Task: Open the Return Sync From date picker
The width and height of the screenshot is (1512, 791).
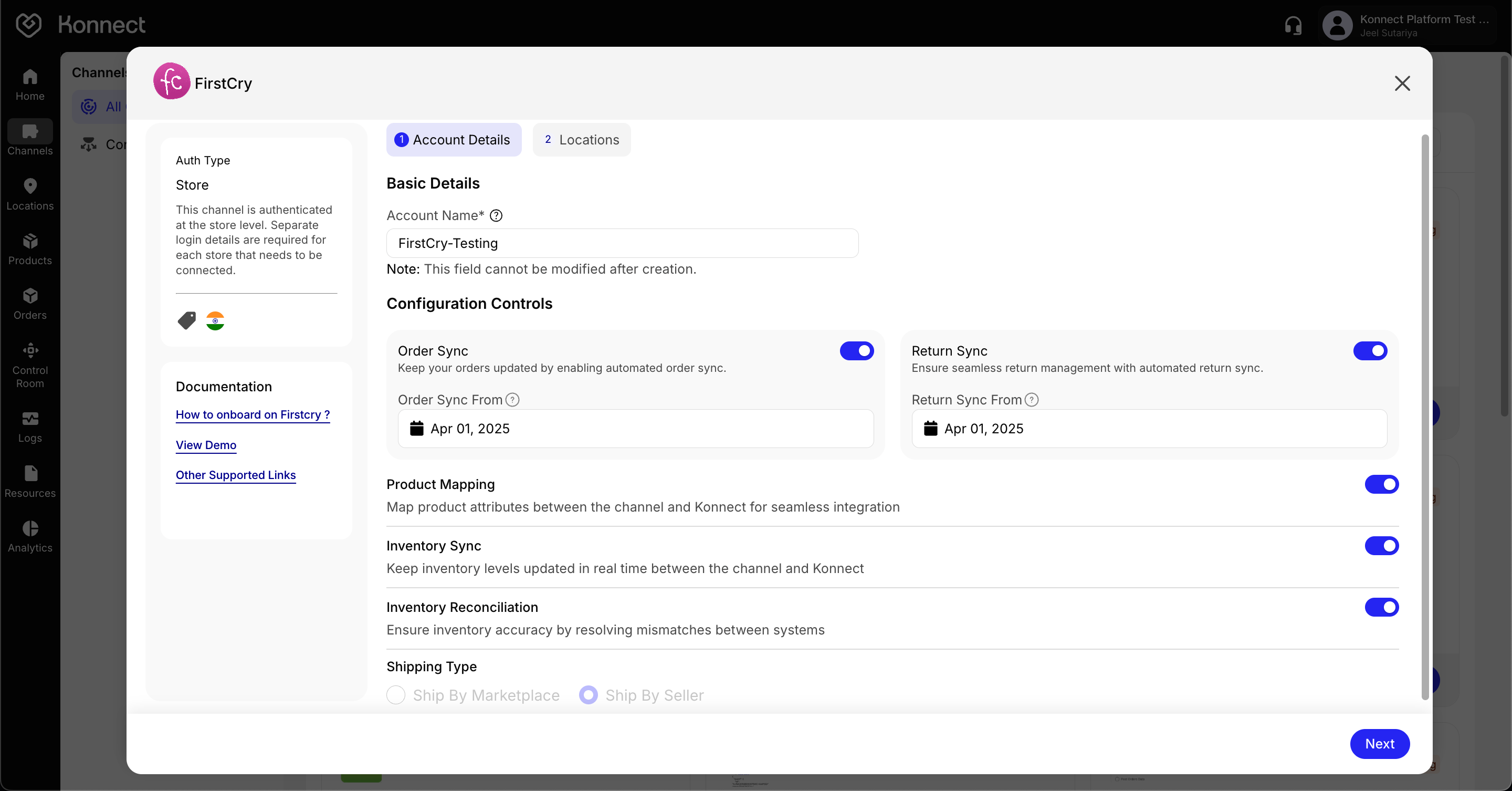Action: coord(1149,429)
